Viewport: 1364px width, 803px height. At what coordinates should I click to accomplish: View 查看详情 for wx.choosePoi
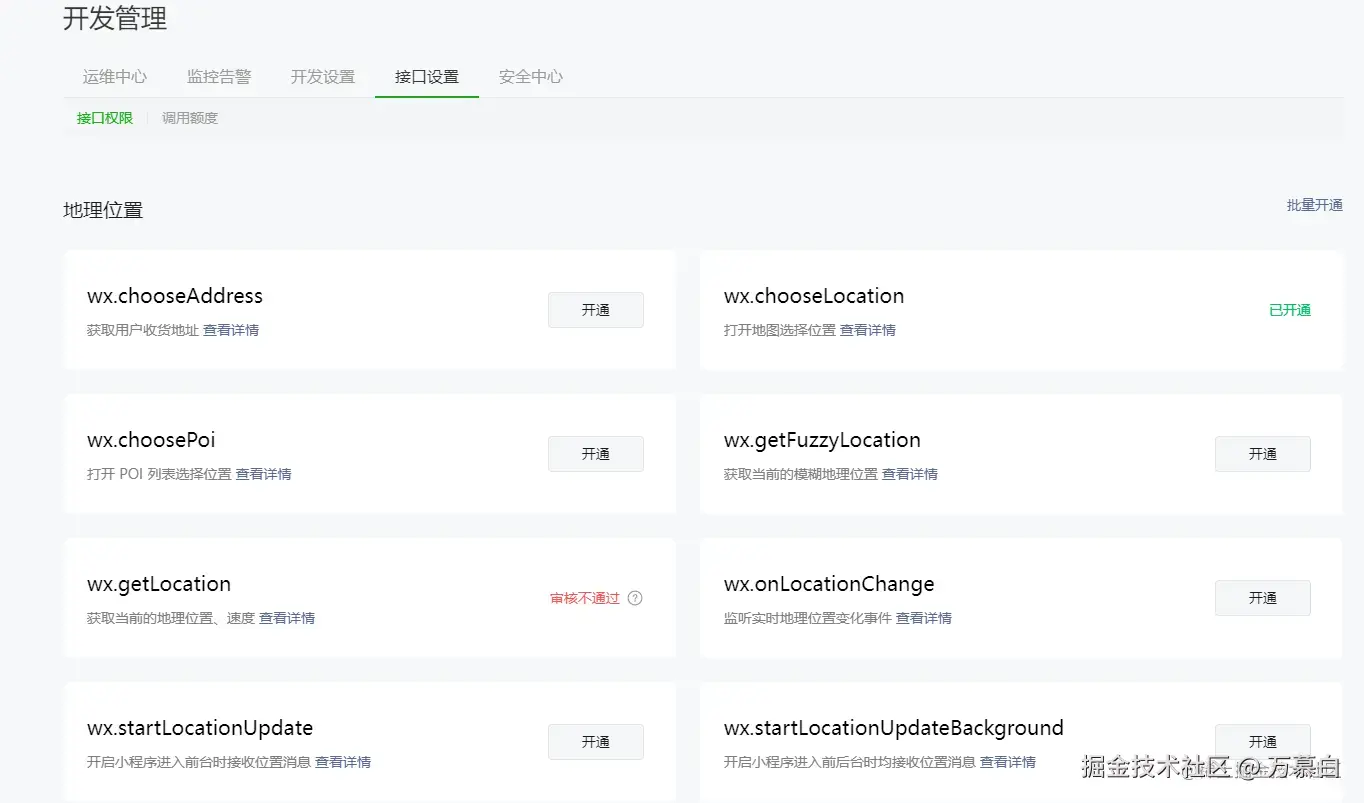(264, 474)
